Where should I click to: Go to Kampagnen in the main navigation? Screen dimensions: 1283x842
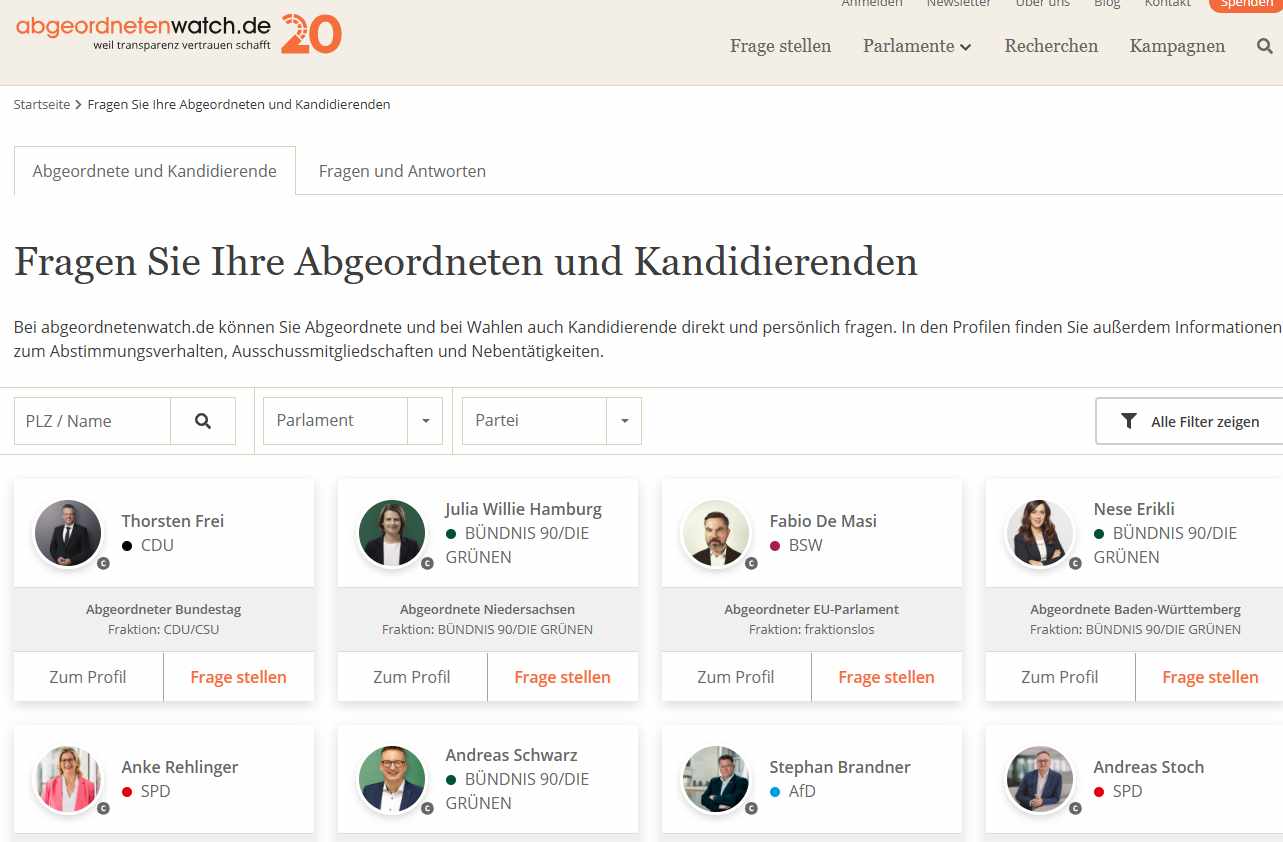1177,46
